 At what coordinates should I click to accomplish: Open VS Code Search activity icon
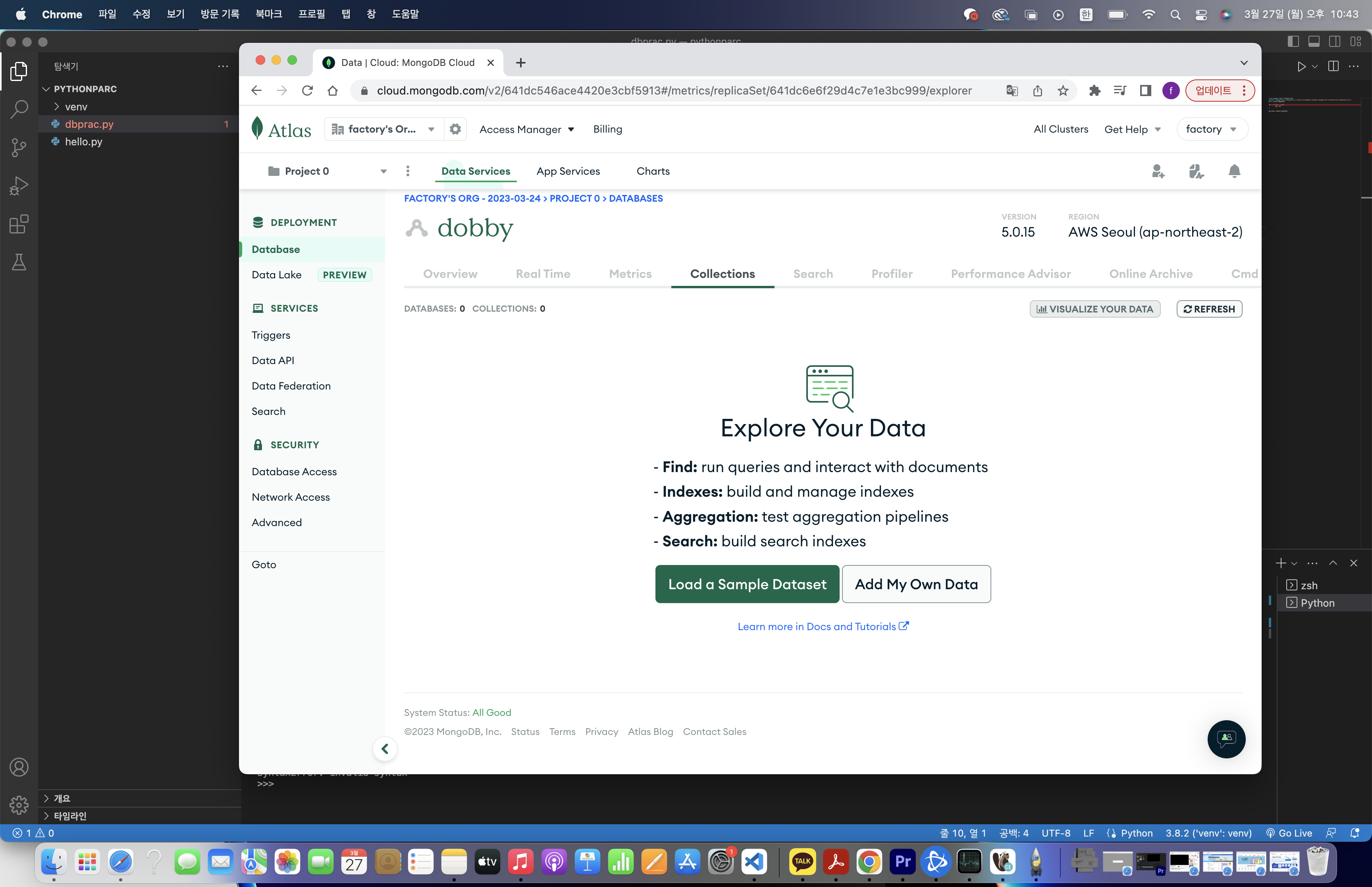19,109
